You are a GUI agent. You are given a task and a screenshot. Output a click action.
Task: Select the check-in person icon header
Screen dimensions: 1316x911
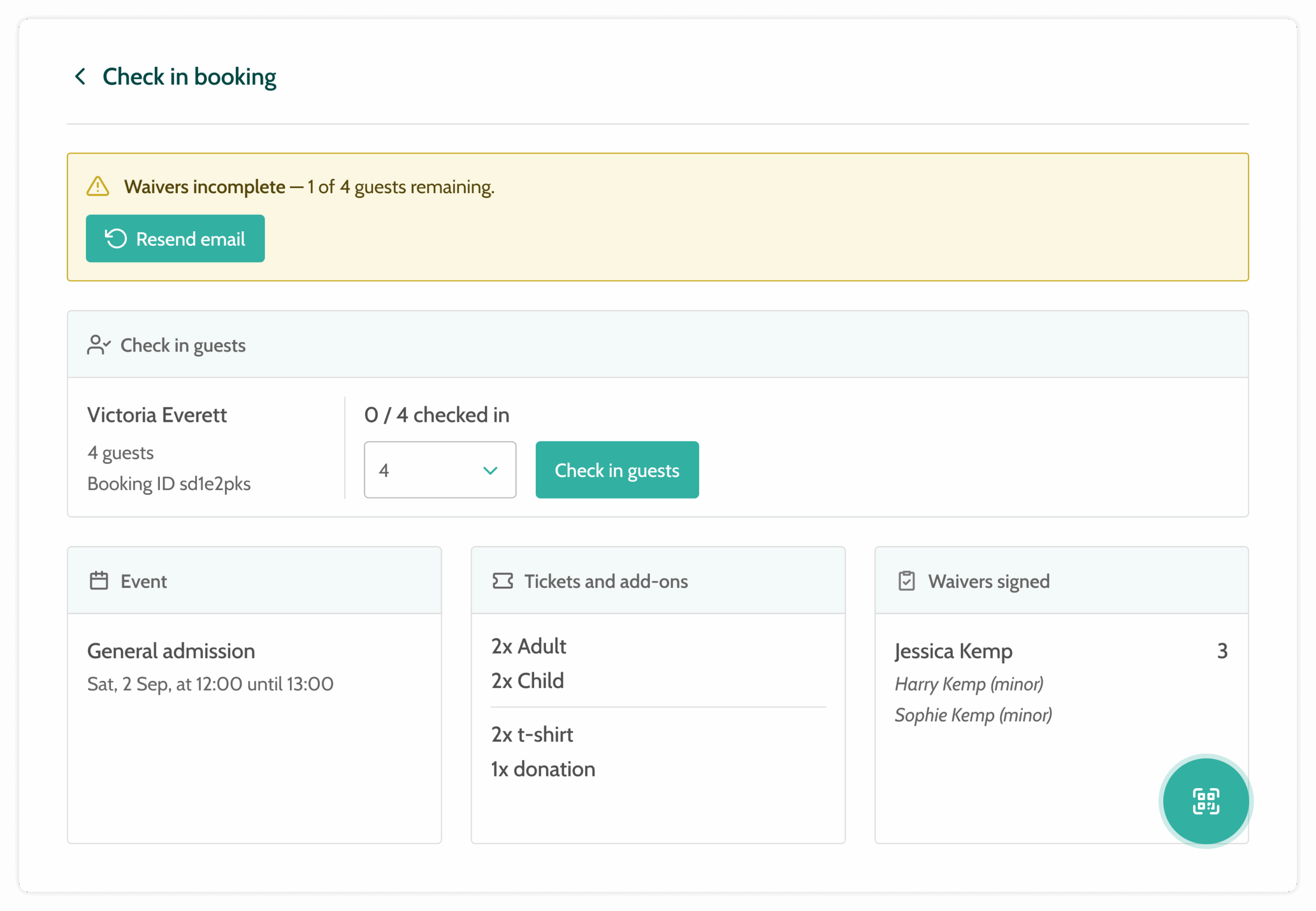(x=99, y=344)
